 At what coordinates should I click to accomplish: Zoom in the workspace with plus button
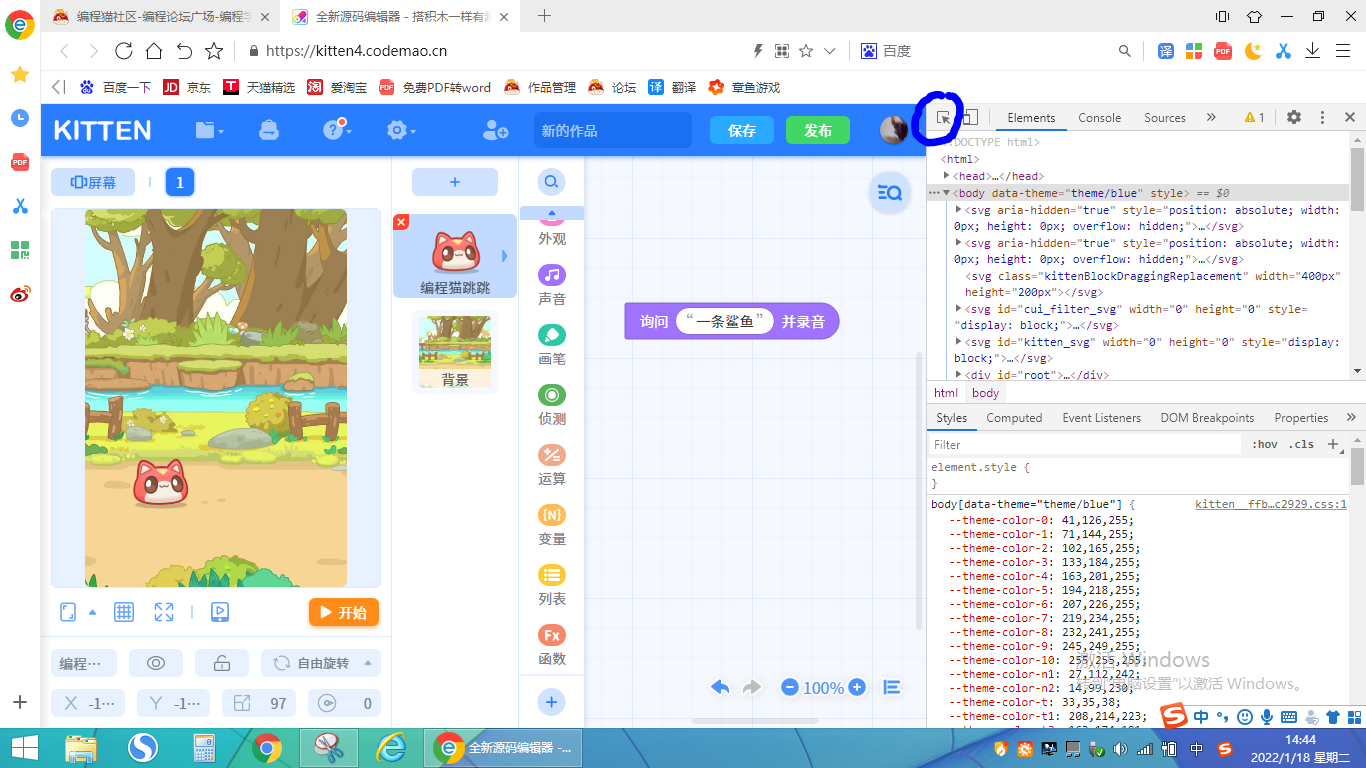click(x=857, y=687)
